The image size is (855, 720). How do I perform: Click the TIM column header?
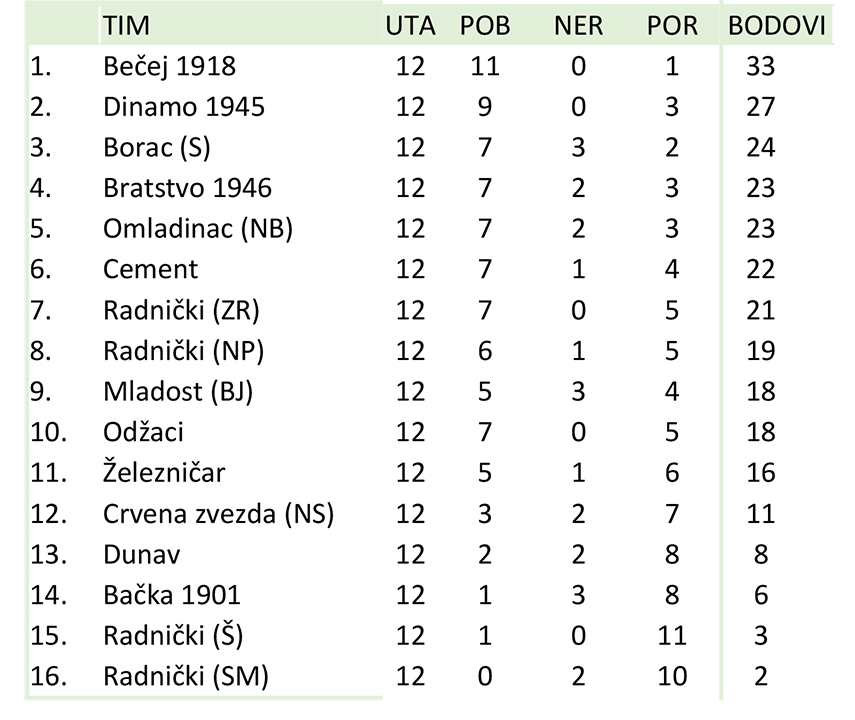[126, 26]
